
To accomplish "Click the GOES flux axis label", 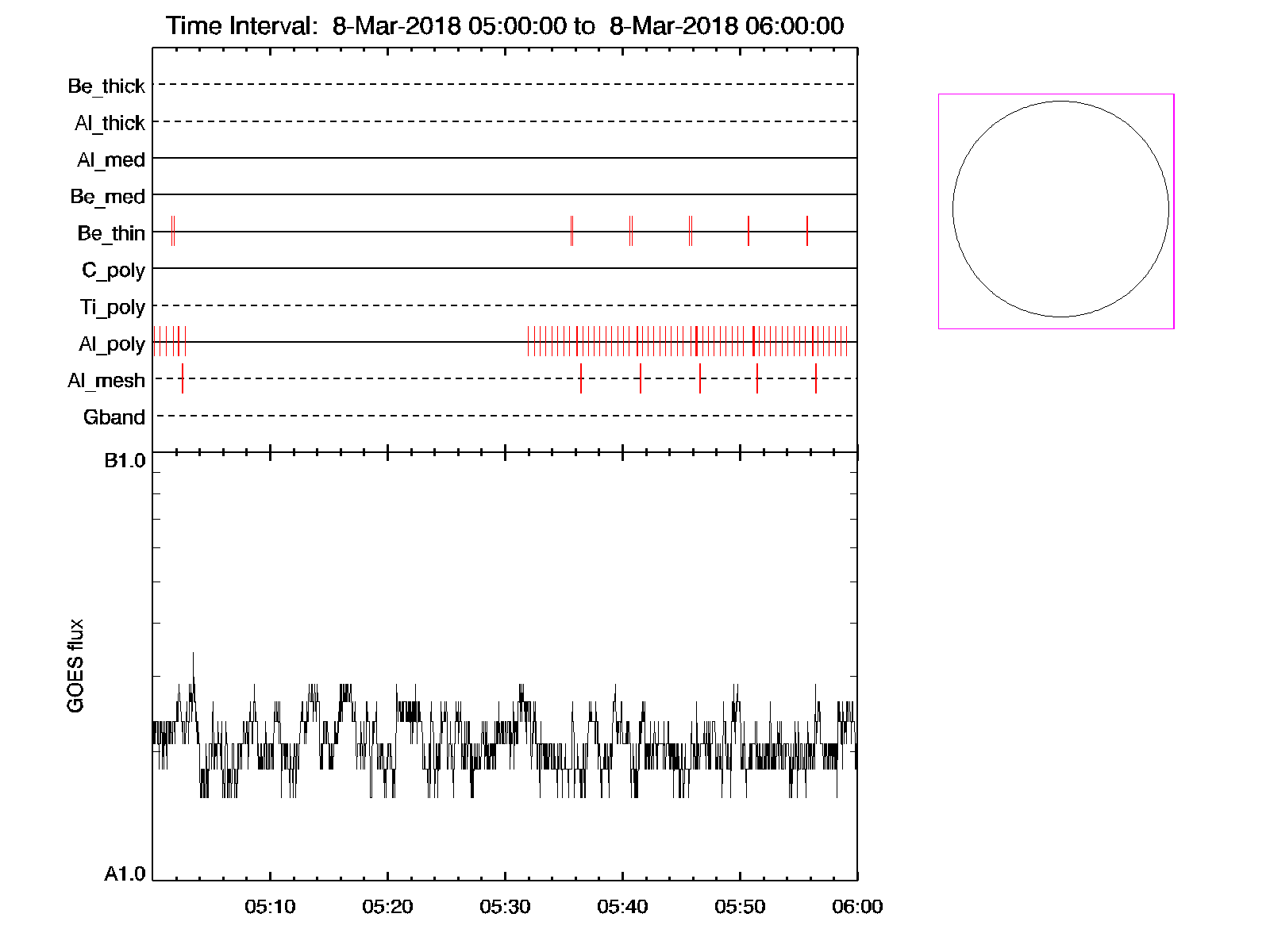I will coord(75,666).
